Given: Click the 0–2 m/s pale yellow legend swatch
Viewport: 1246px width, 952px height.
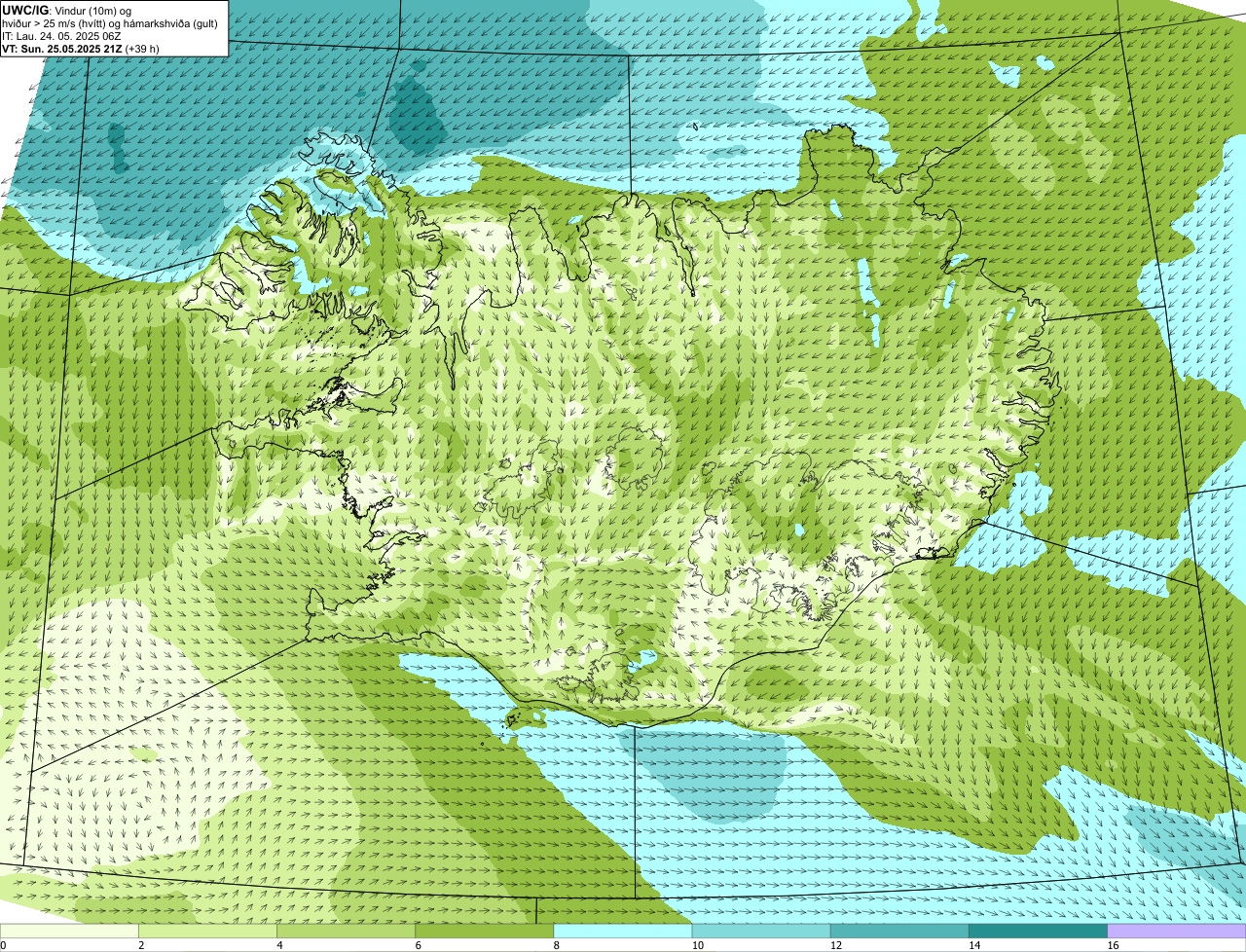Looking at the screenshot, I should pyautogui.click(x=70, y=932).
